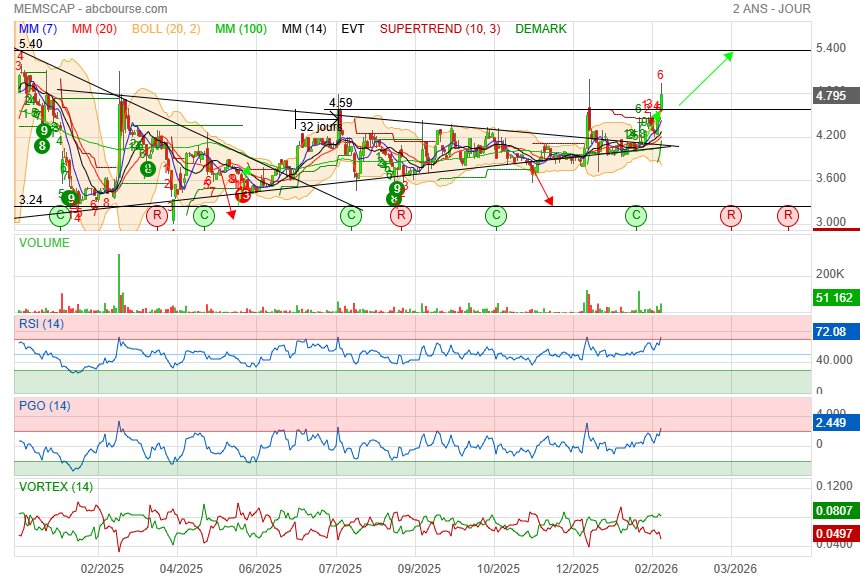Viewport: 860px width, 579px height.
Task: Click the rightmost red R event marker
Action: point(788,215)
